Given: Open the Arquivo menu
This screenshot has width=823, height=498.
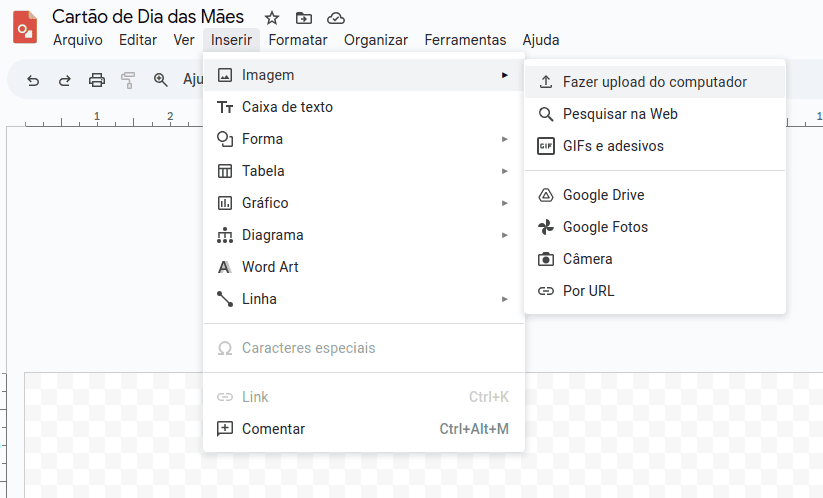Looking at the screenshot, I should point(78,40).
